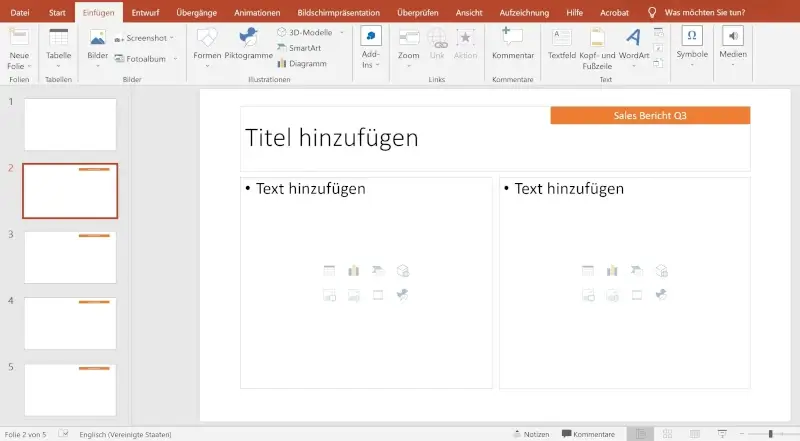This screenshot has width=800, height=441.
Task: Click chart icon in right content placeholder
Action: (x=612, y=271)
